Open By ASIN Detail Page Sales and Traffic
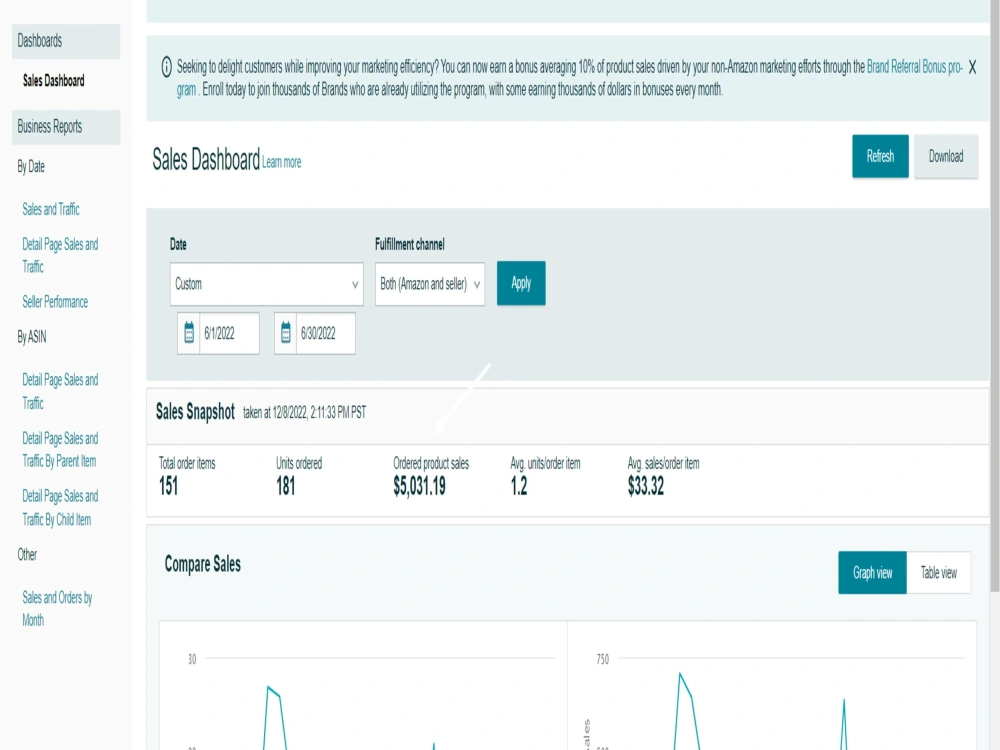This screenshot has height=750, width=1000. [x=60, y=392]
